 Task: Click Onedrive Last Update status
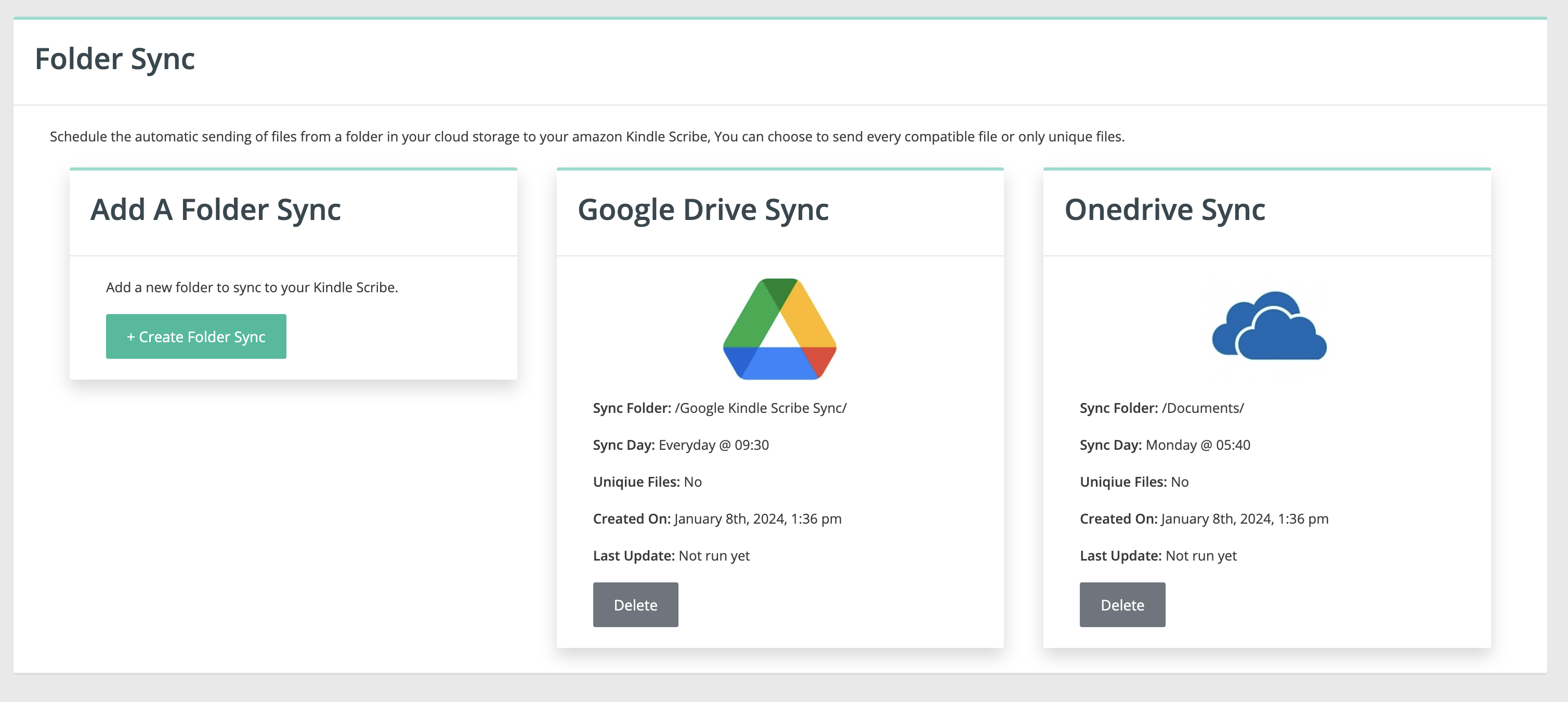(1200, 556)
